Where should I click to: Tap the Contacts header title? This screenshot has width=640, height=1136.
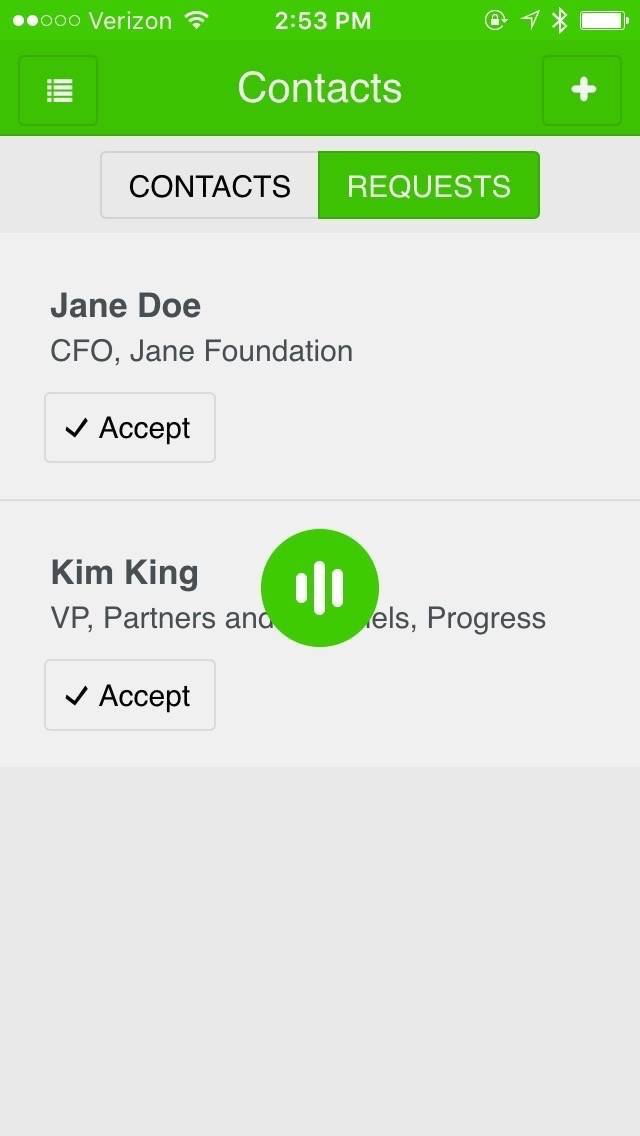coord(320,88)
